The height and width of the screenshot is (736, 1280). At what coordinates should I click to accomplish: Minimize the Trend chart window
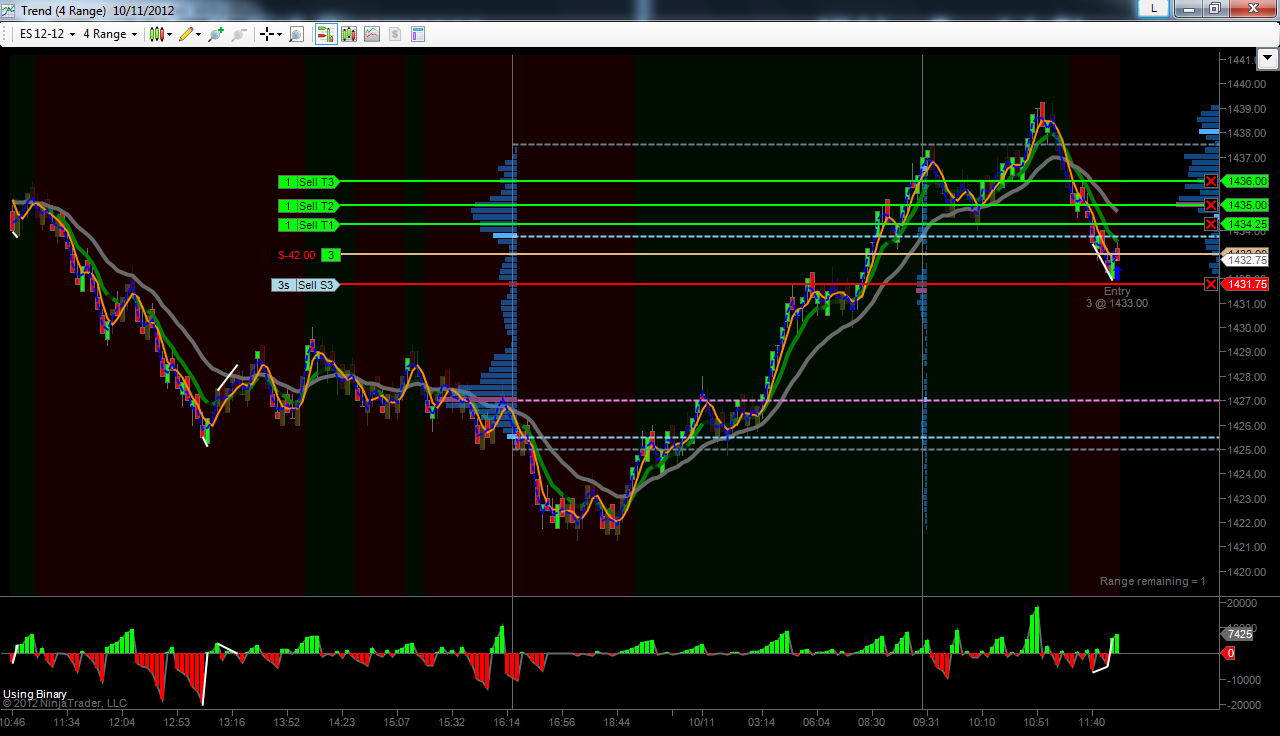click(x=1187, y=8)
